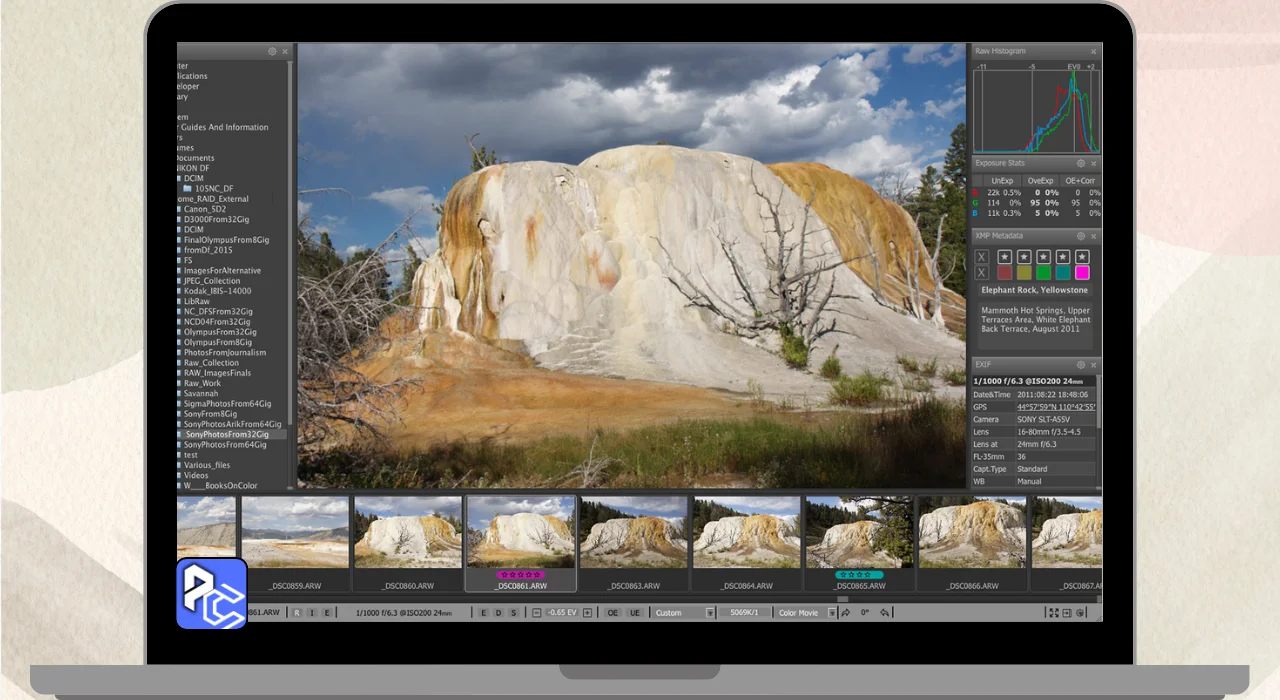This screenshot has height=700, width=1280.
Task: Rotate image counterclockwise arrow in status bar
Action: (885, 613)
